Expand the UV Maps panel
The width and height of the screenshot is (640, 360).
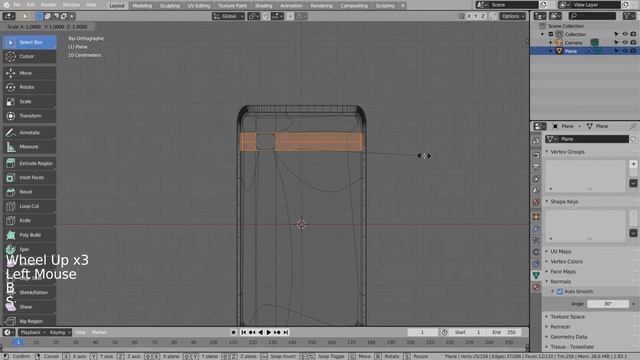point(561,251)
